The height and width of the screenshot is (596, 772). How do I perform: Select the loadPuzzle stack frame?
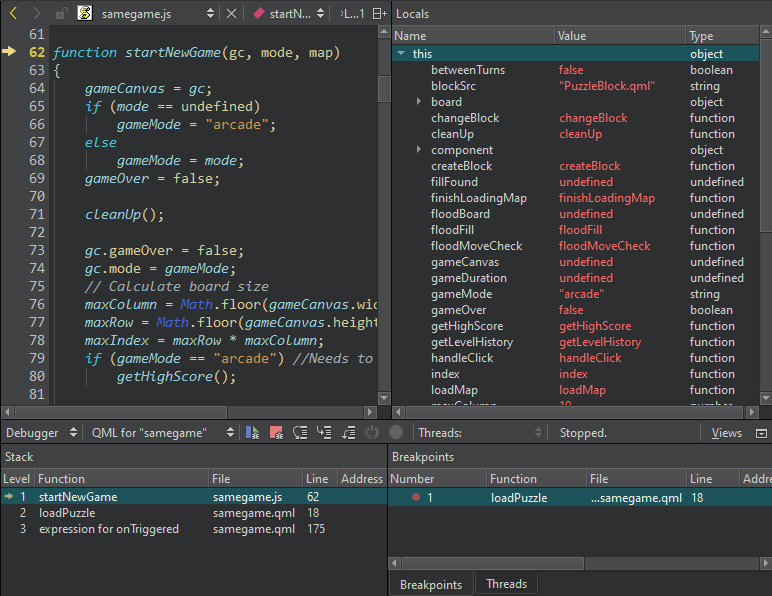(66, 513)
